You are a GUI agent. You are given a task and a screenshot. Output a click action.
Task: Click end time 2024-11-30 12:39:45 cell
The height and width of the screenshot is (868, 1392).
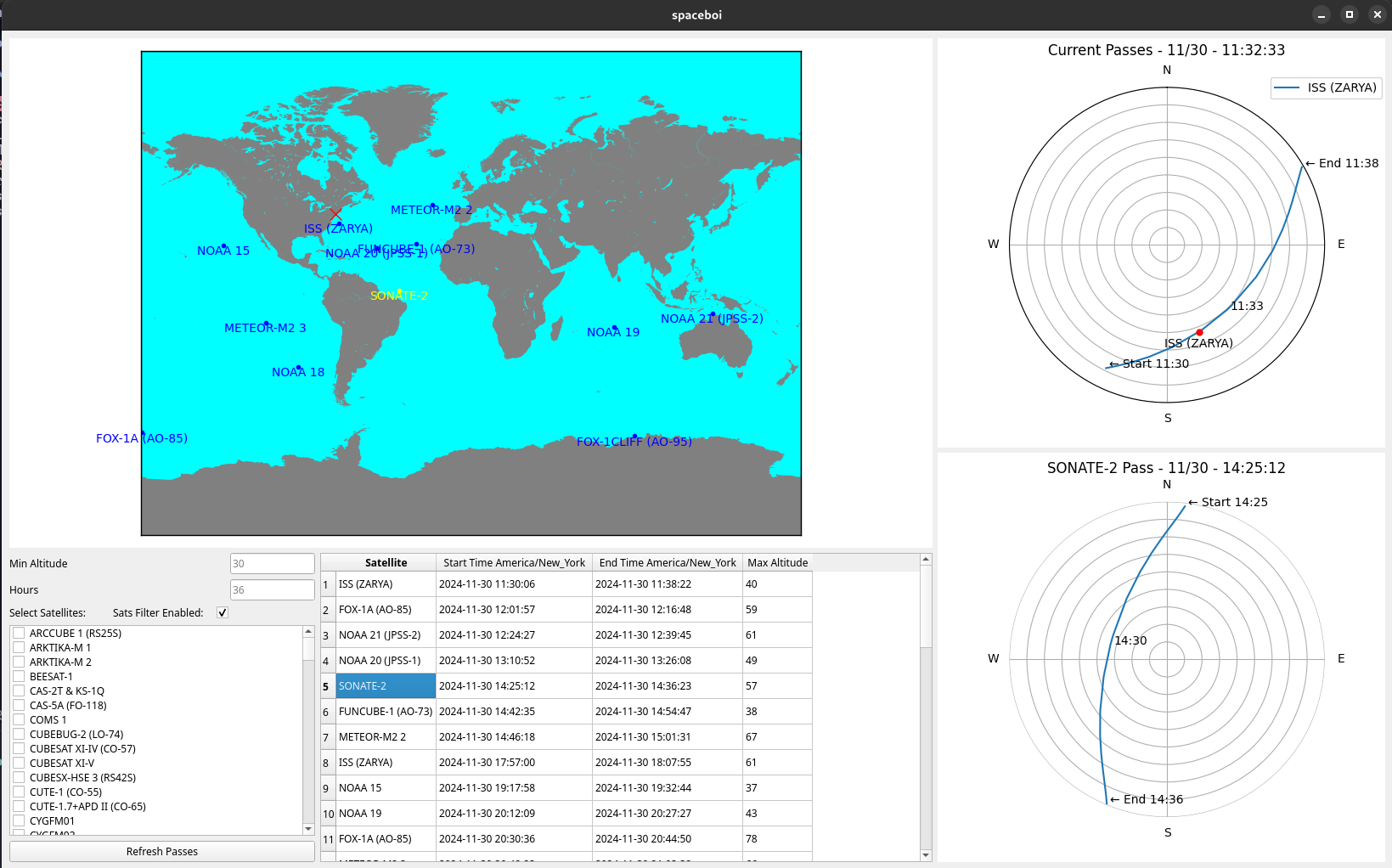pos(668,635)
